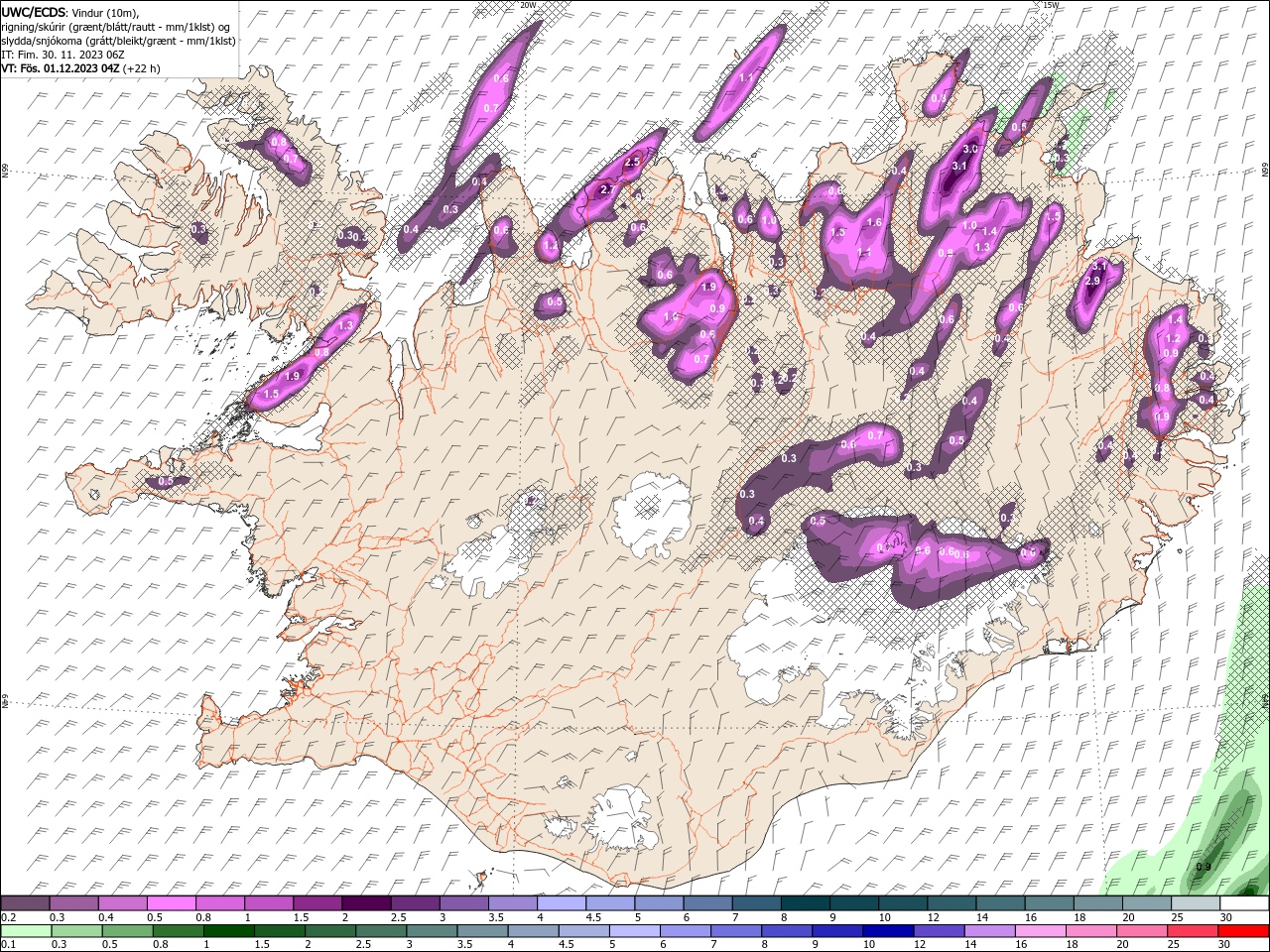Click the 1 darkest green swatch in lower legend

228,931
